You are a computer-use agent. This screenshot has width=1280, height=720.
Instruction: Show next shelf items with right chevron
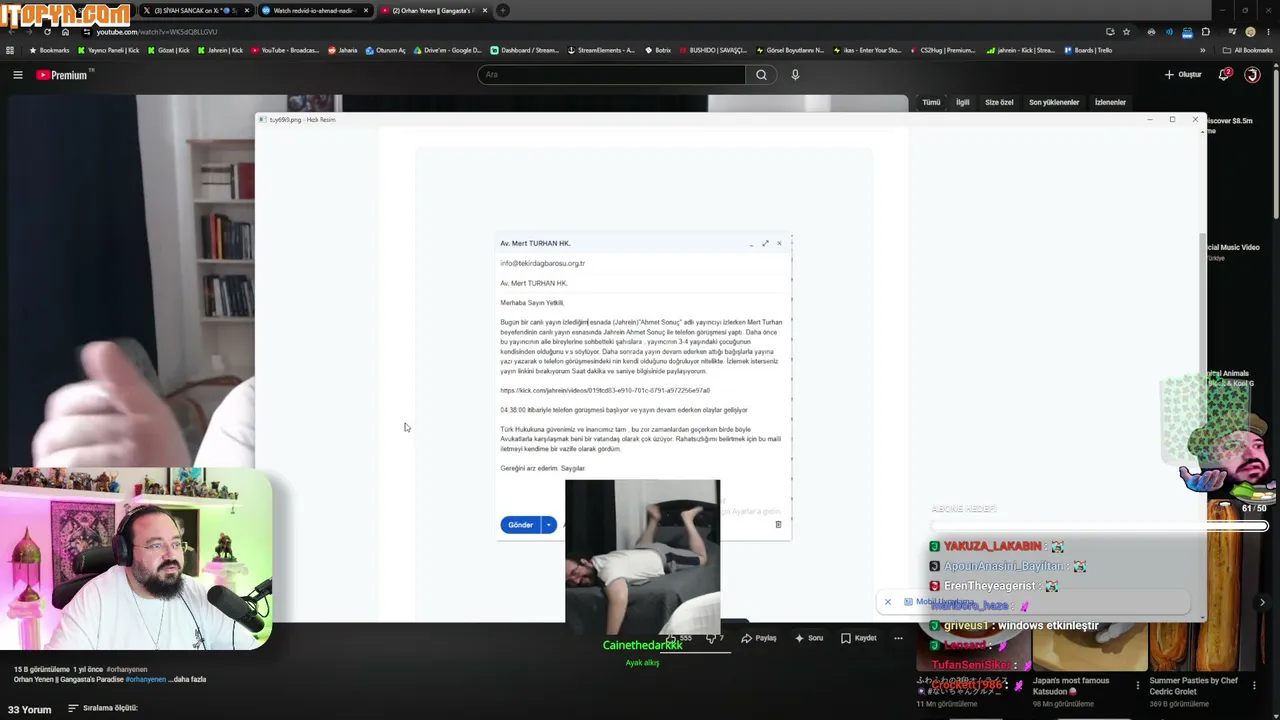coord(1262,602)
